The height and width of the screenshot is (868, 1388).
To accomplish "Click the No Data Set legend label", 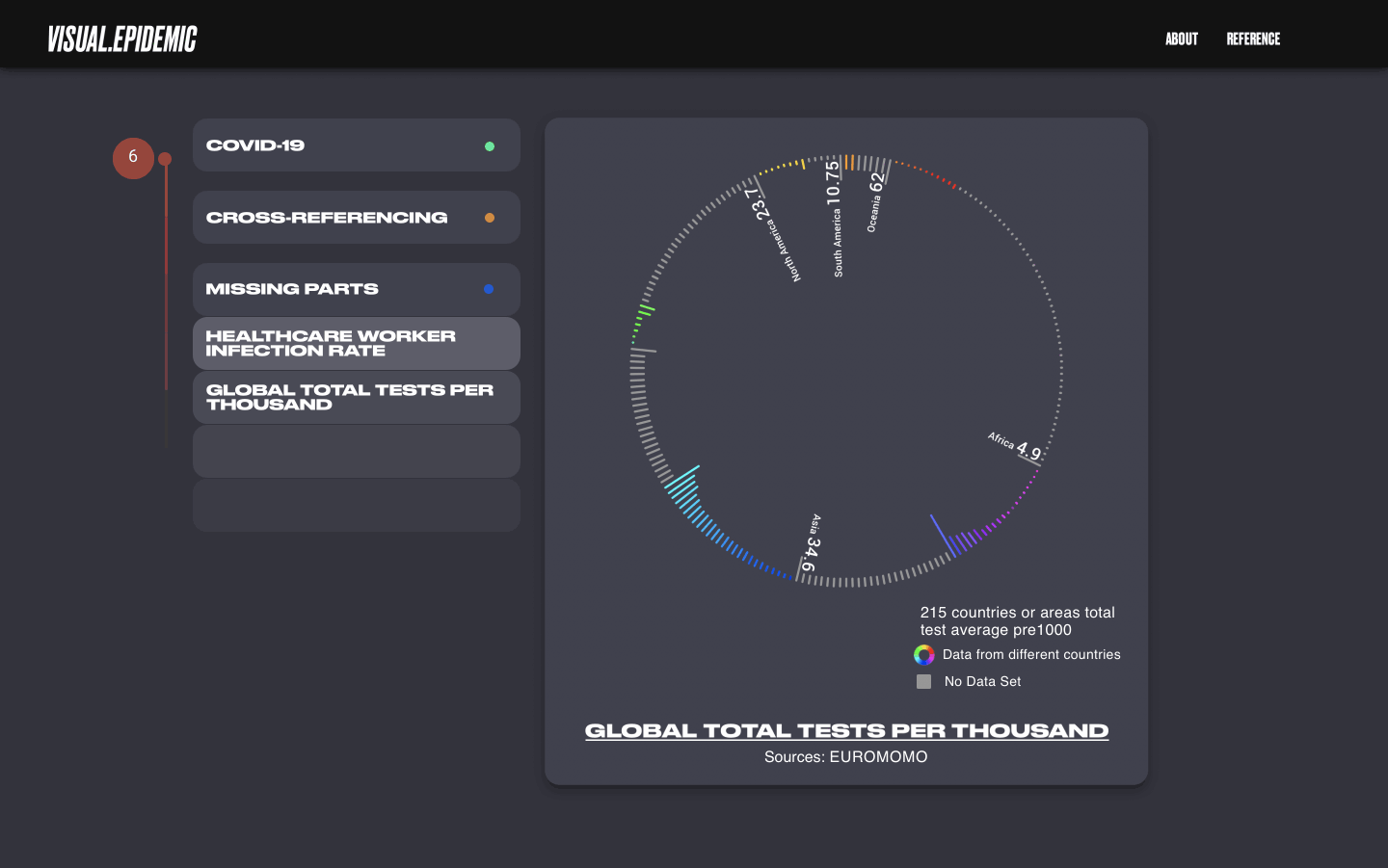I will pyautogui.click(x=982, y=681).
